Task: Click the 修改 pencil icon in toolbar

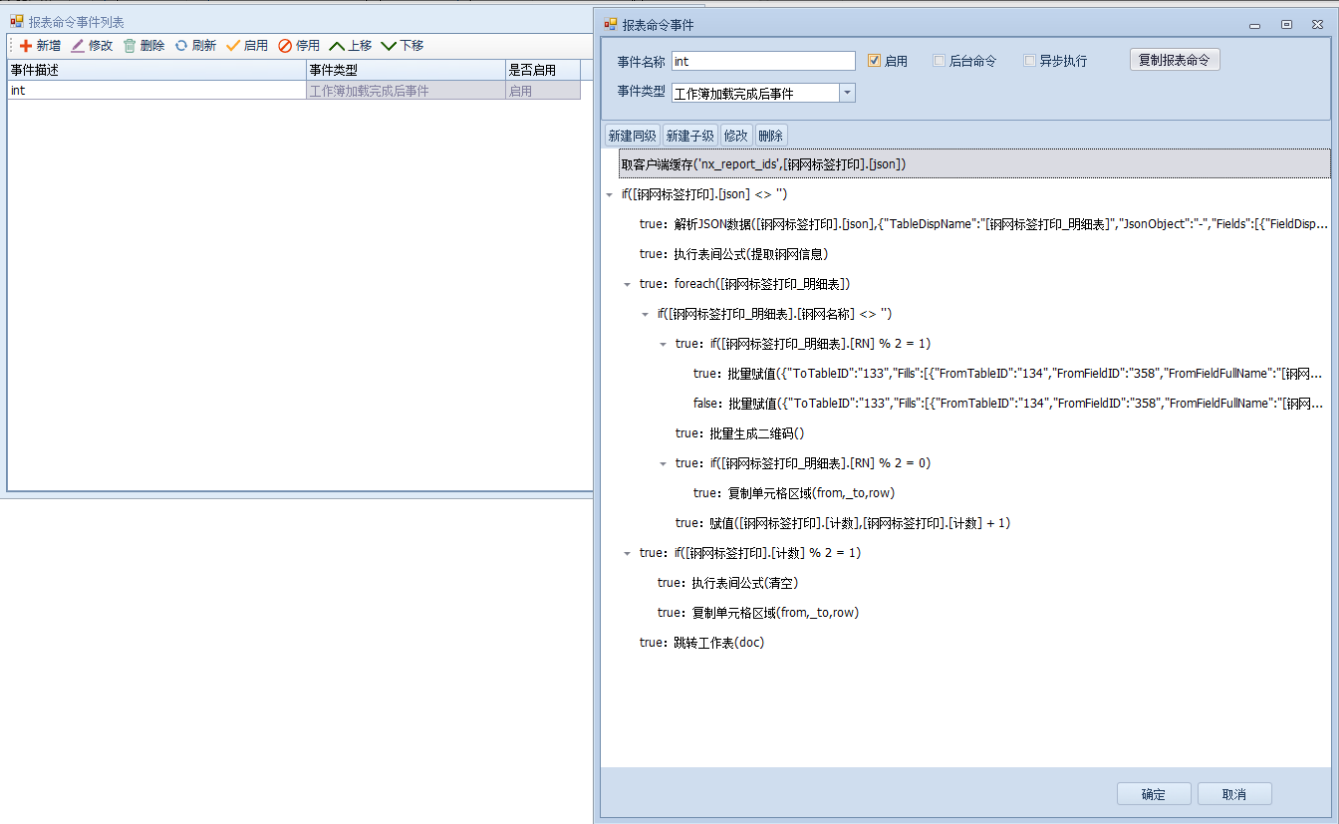Action: pyautogui.click(x=78, y=46)
